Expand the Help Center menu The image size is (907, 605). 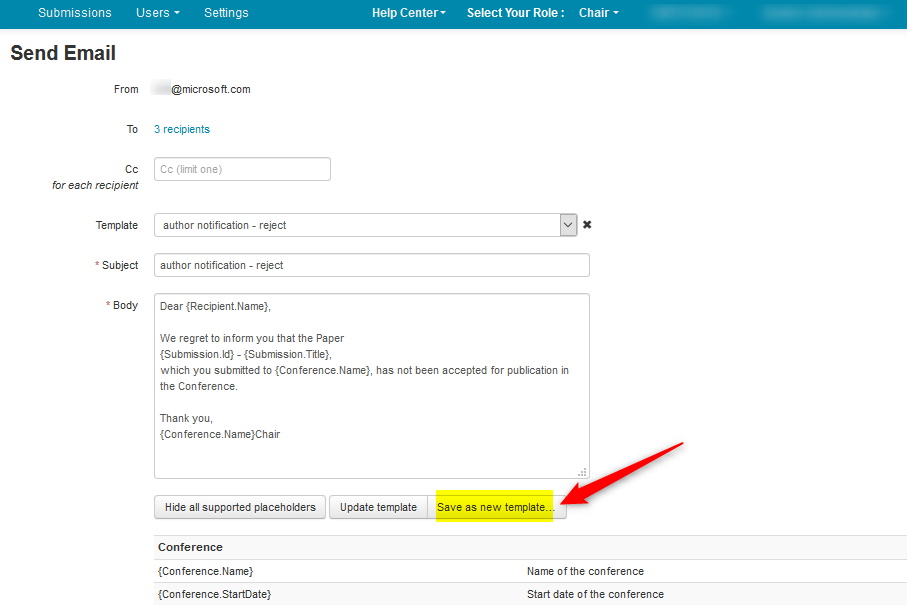click(x=408, y=13)
